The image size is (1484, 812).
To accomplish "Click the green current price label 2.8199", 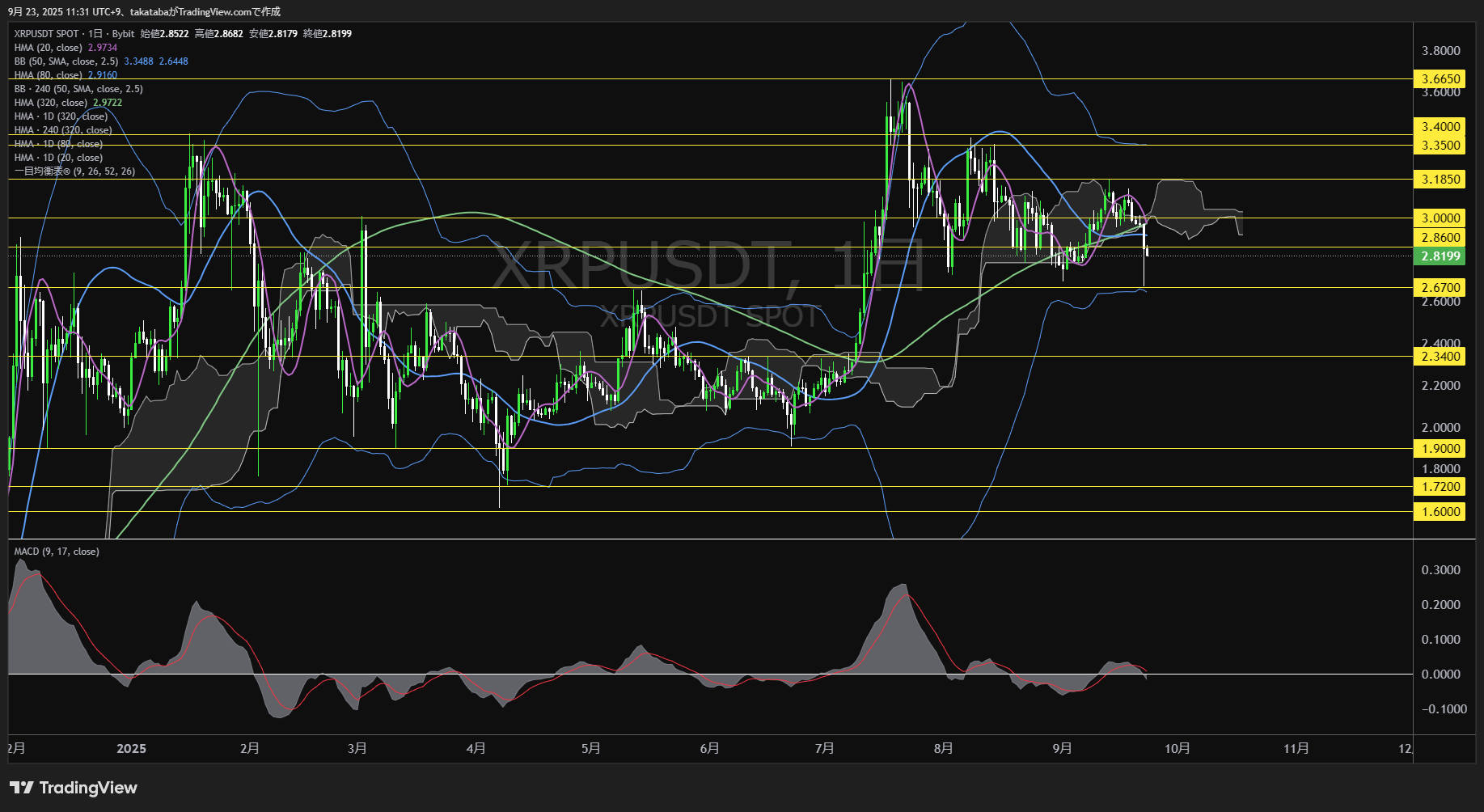I will (x=1441, y=256).
